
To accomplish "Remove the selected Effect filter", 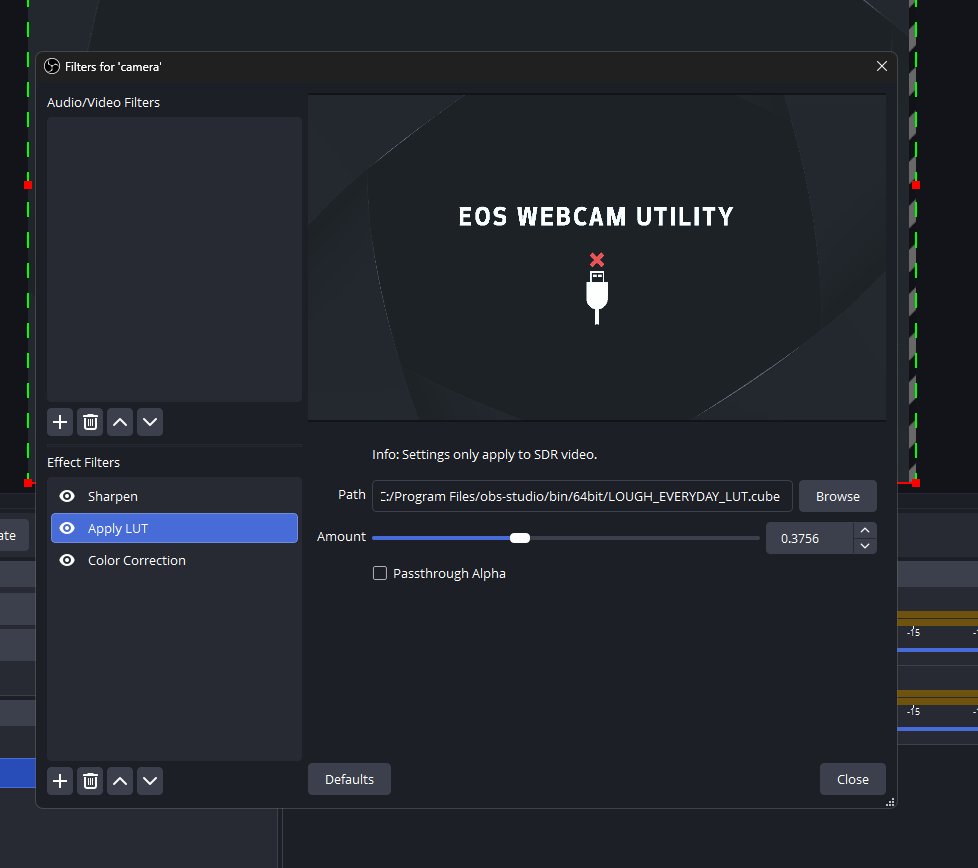I will click(x=90, y=781).
